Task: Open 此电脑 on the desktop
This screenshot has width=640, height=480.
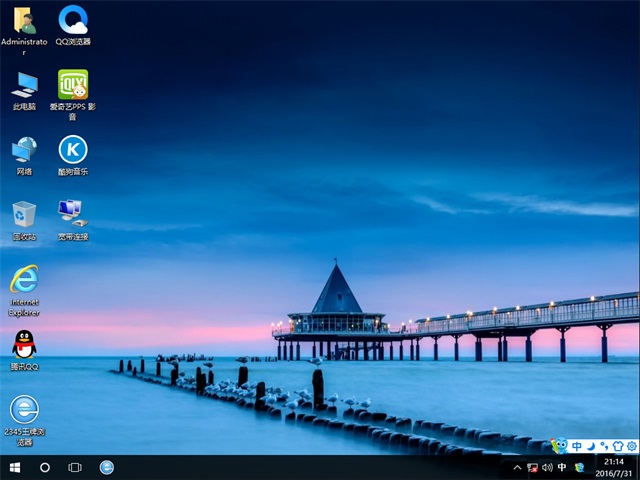Action: [x=24, y=85]
